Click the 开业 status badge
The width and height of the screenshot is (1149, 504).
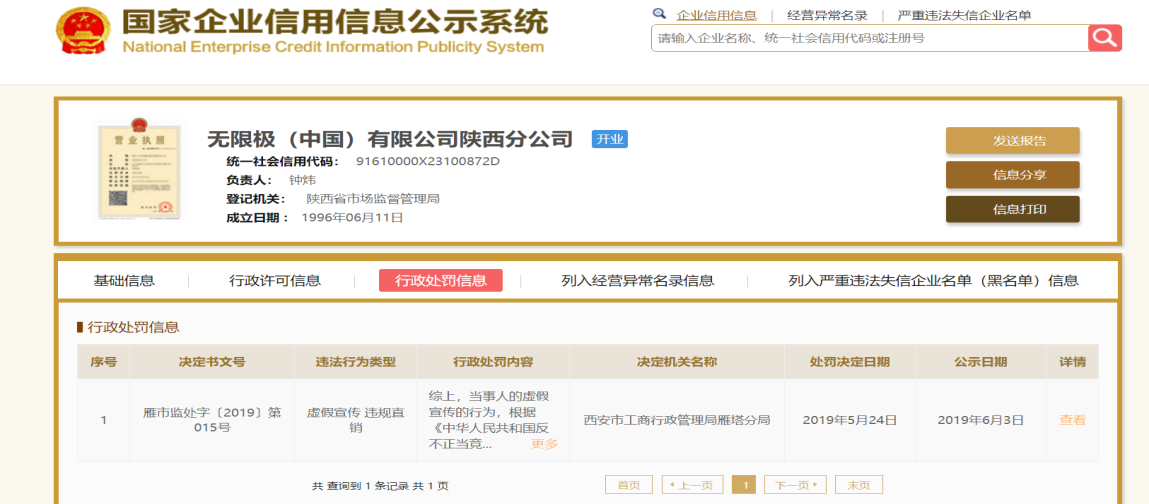(610, 139)
